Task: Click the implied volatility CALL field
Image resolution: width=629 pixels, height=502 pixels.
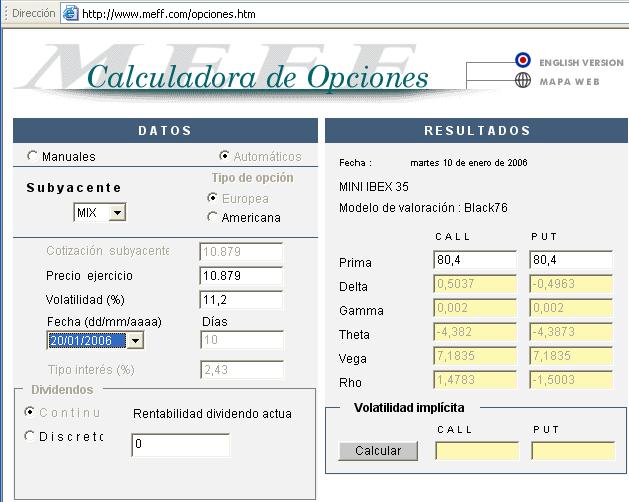Action: (477, 451)
